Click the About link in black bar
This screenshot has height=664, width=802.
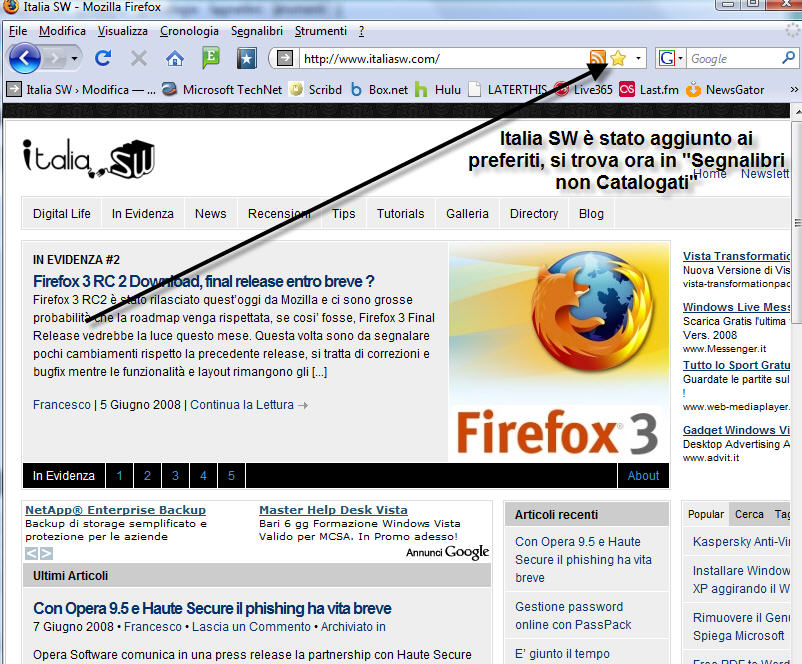coord(643,476)
